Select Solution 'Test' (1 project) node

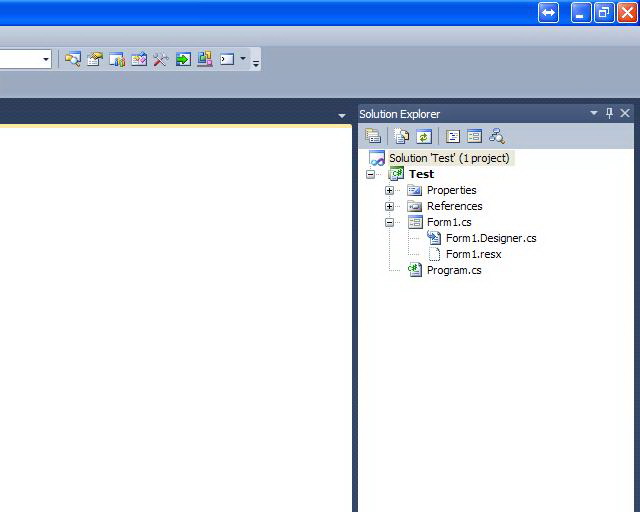pyautogui.click(x=449, y=158)
